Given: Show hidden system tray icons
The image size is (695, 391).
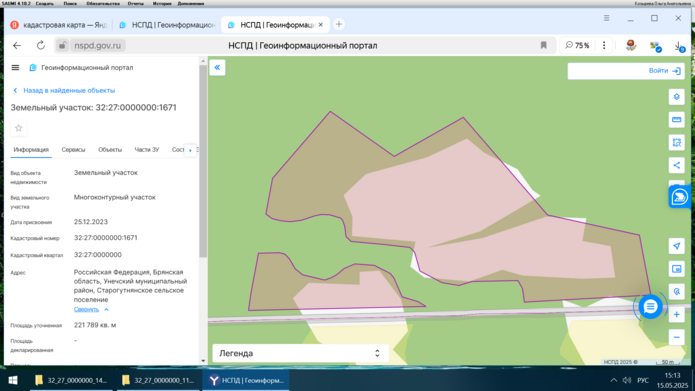Looking at the screenshot, I should click(613, 380).
